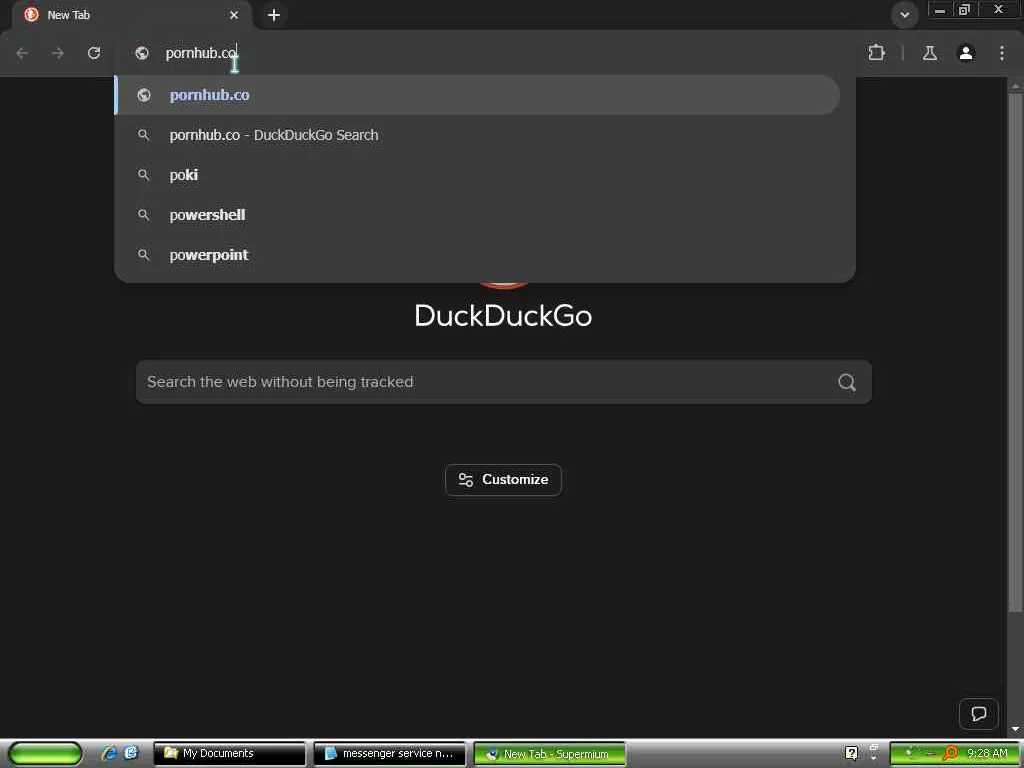Open the profile avatar menu
The height and width of the screenshot is (768, 1024).
pos(966,53)
